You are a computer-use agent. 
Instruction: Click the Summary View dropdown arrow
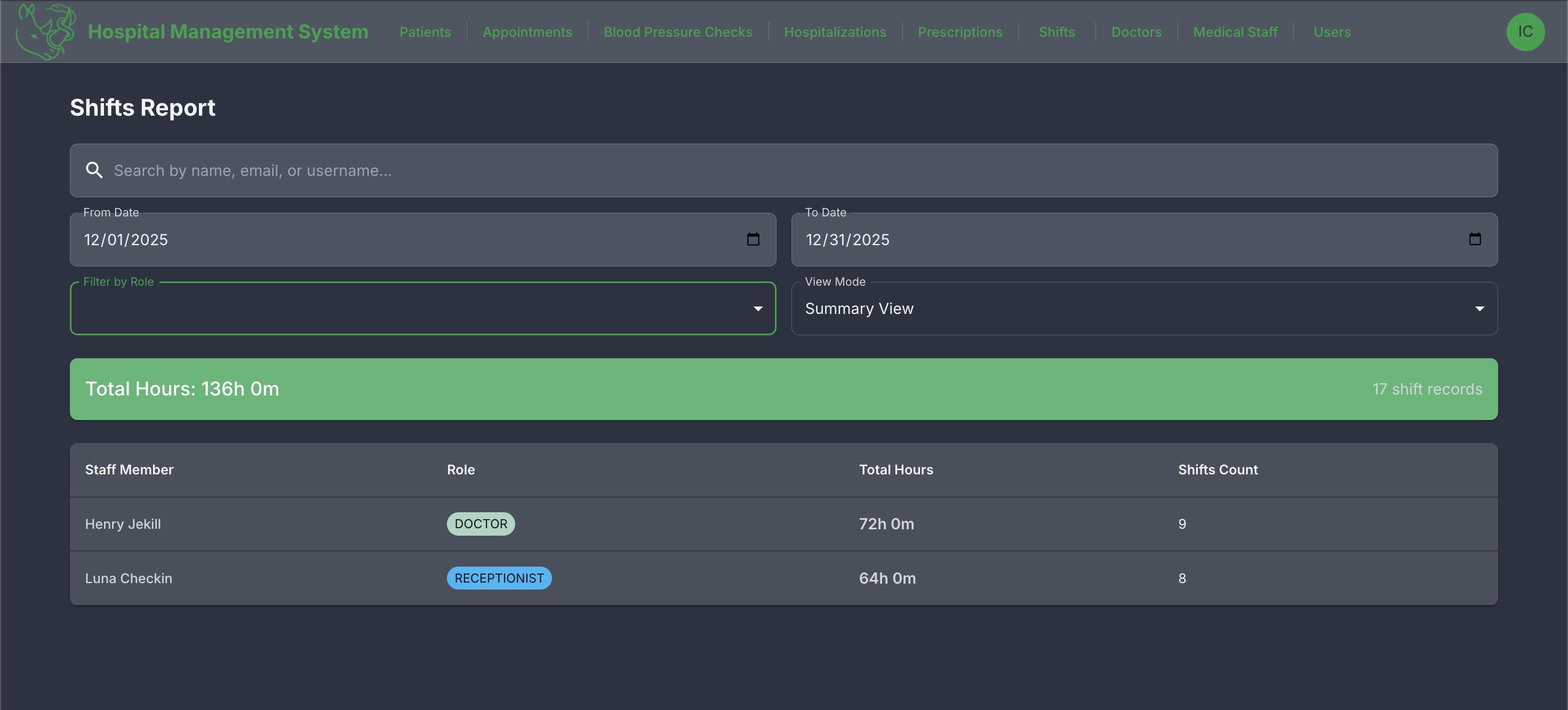click(x=1479, y=309)
